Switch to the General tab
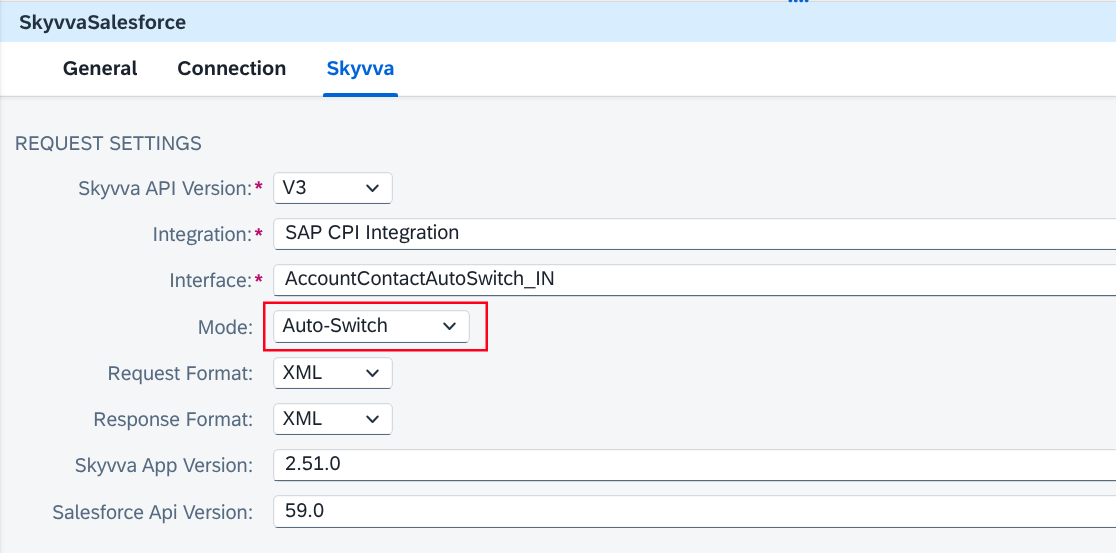Image resolution: width=1116 pixels, height=553 pixels. [x=100, y=68]
